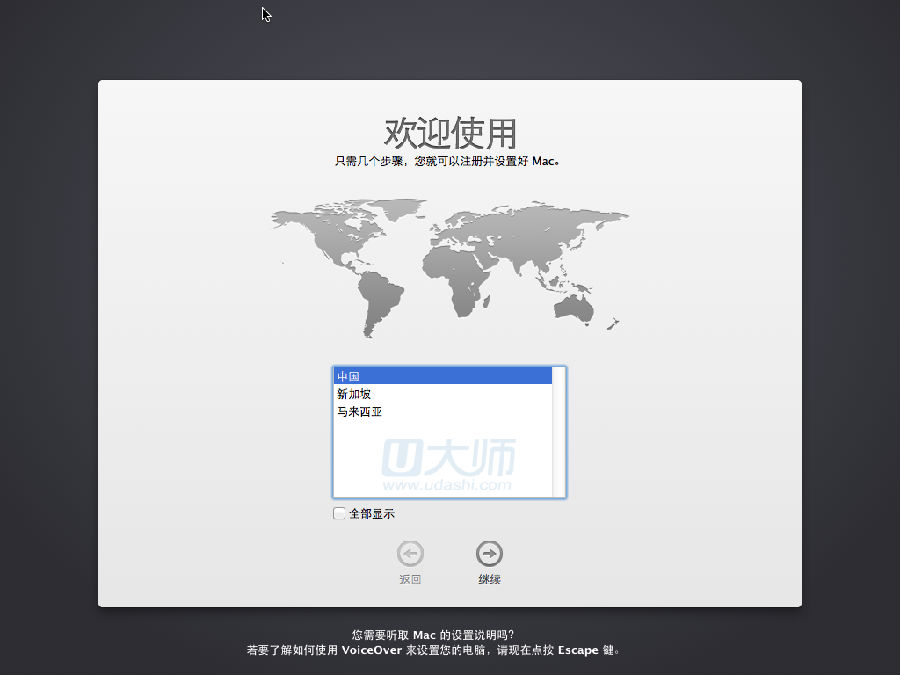Click the www.udashi.com watermark text
The image size is (900, 675).
[x=447, y=485]
